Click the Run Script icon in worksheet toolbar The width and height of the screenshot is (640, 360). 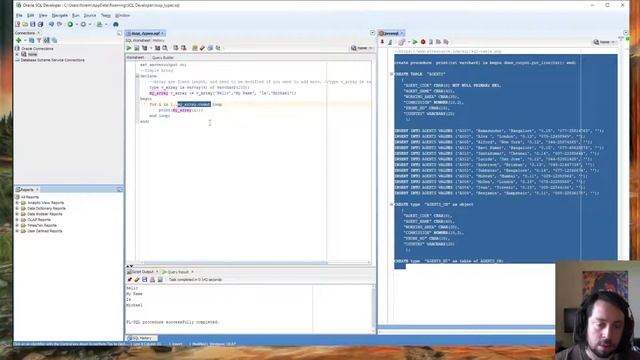click(x=137, y=48)
